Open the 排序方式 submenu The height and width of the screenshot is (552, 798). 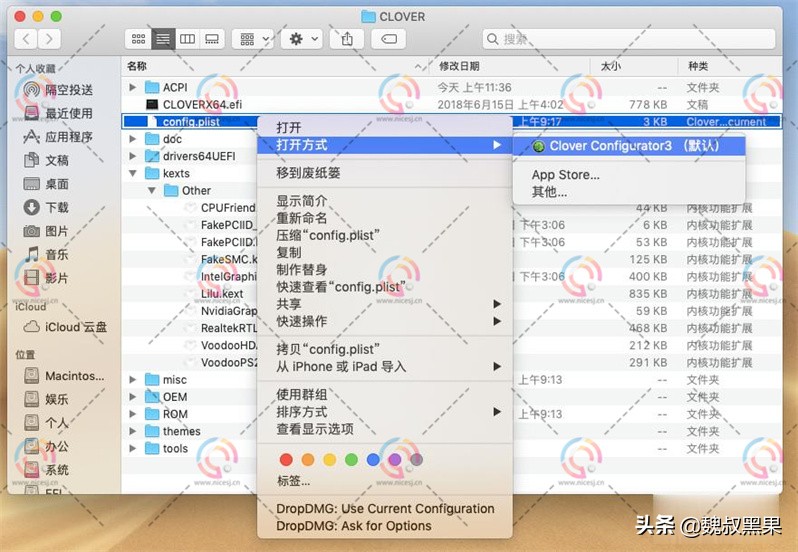[x=385, y=412]
